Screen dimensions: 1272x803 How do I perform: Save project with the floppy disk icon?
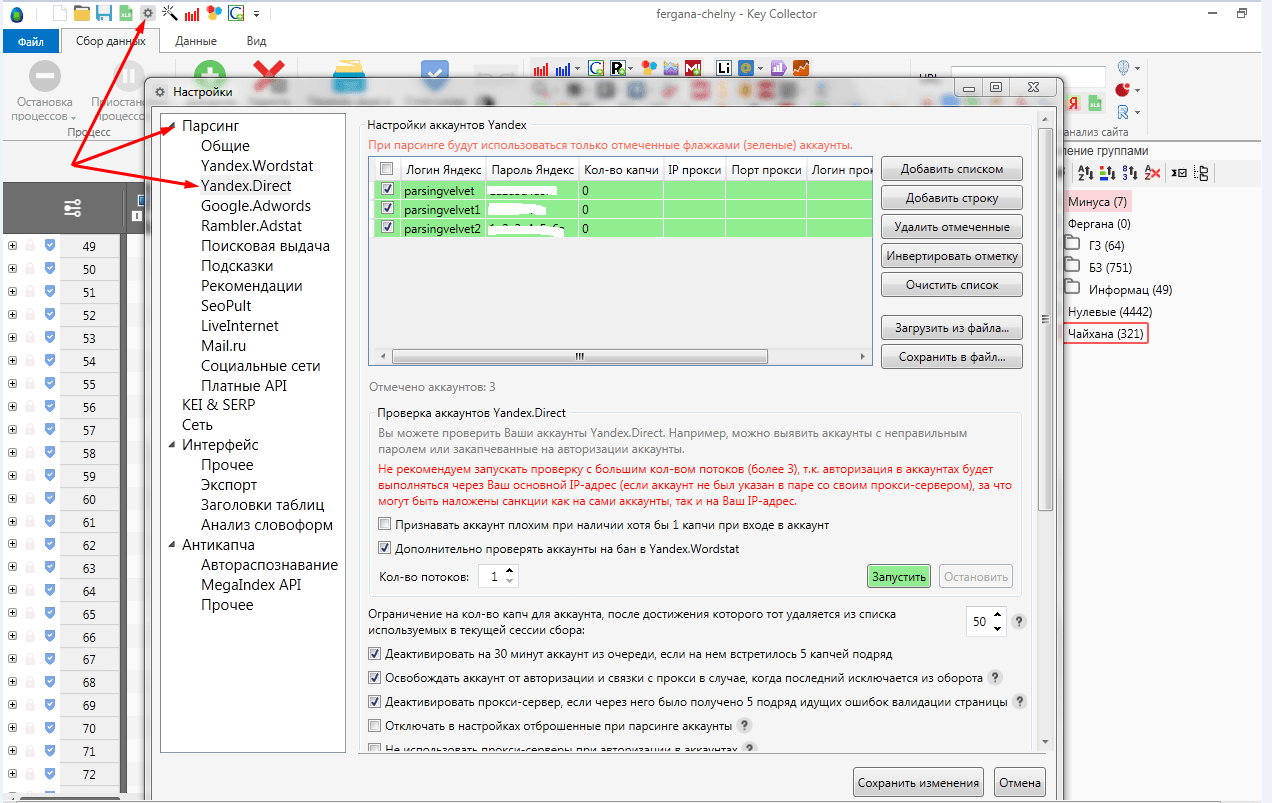coord(103,13)
